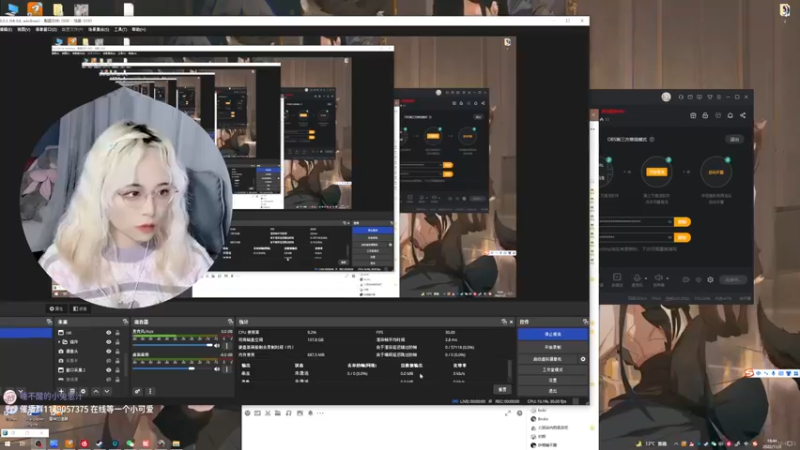Close the Stats (统计) dock
The image size is (800, 450).
tap(511, 322)
